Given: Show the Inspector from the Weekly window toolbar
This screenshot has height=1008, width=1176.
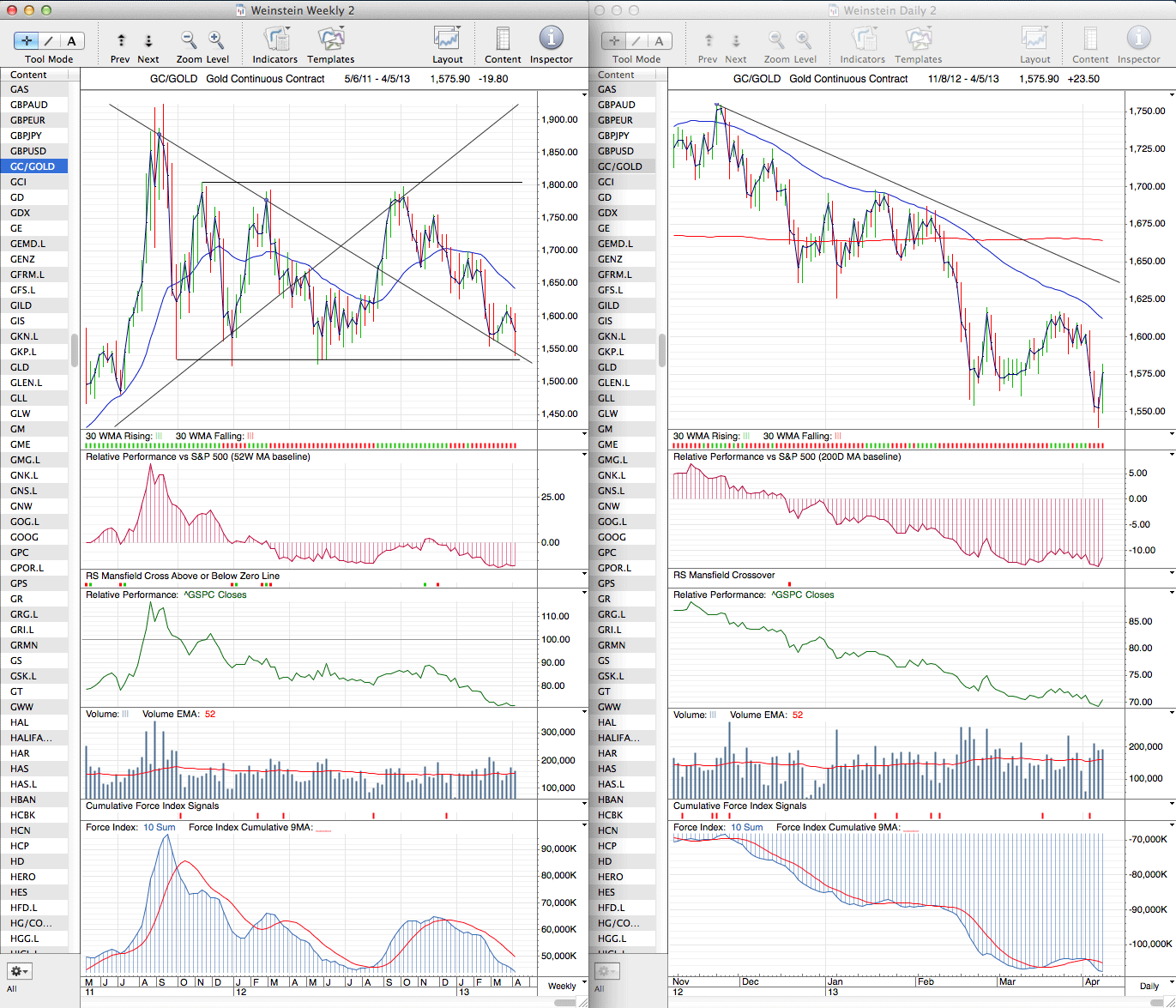Looking at the screenshot, I should point(551,39).
